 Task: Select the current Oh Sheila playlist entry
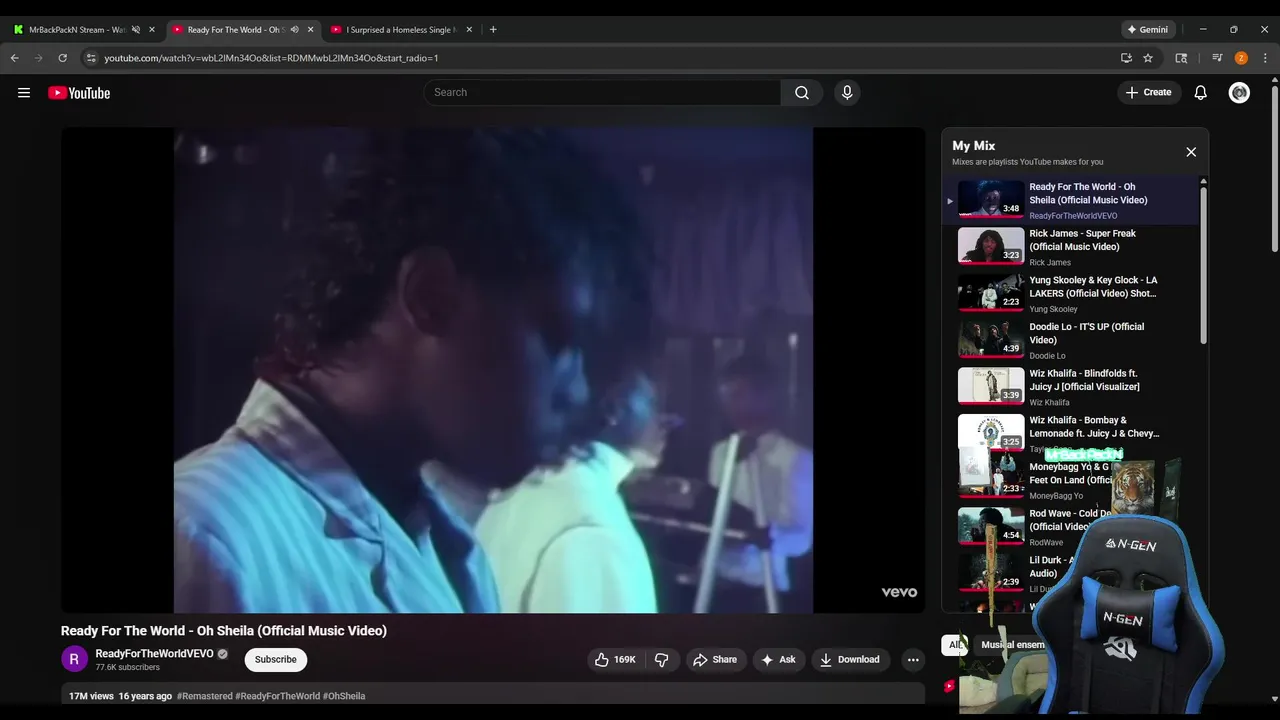point(1070,200)
